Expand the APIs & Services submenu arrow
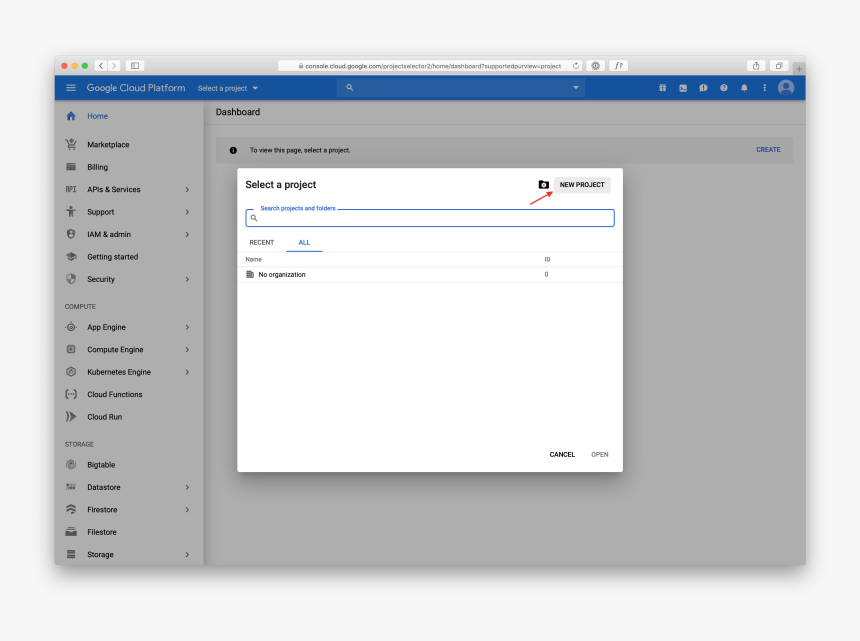 [187, 190]
